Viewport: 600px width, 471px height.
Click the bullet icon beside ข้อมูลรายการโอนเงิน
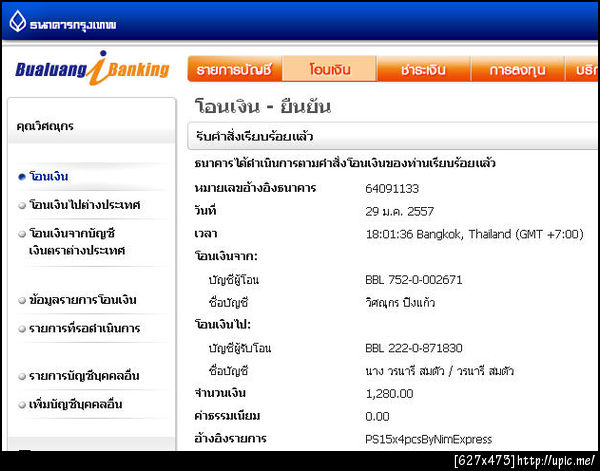(22, 300)
